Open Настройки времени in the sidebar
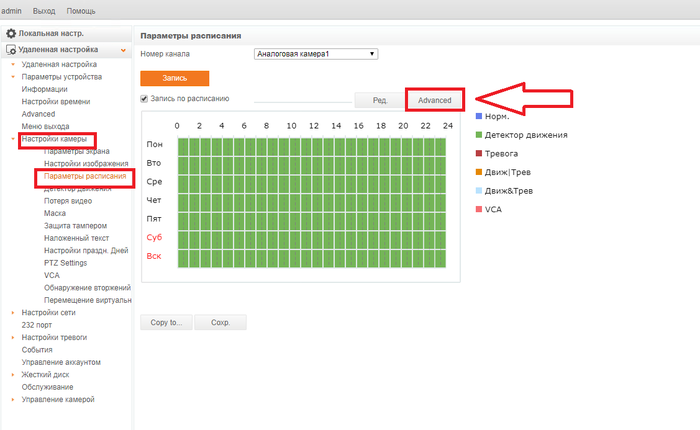The width and height of the screenshot is (700, 430). (x=56, y=102)
